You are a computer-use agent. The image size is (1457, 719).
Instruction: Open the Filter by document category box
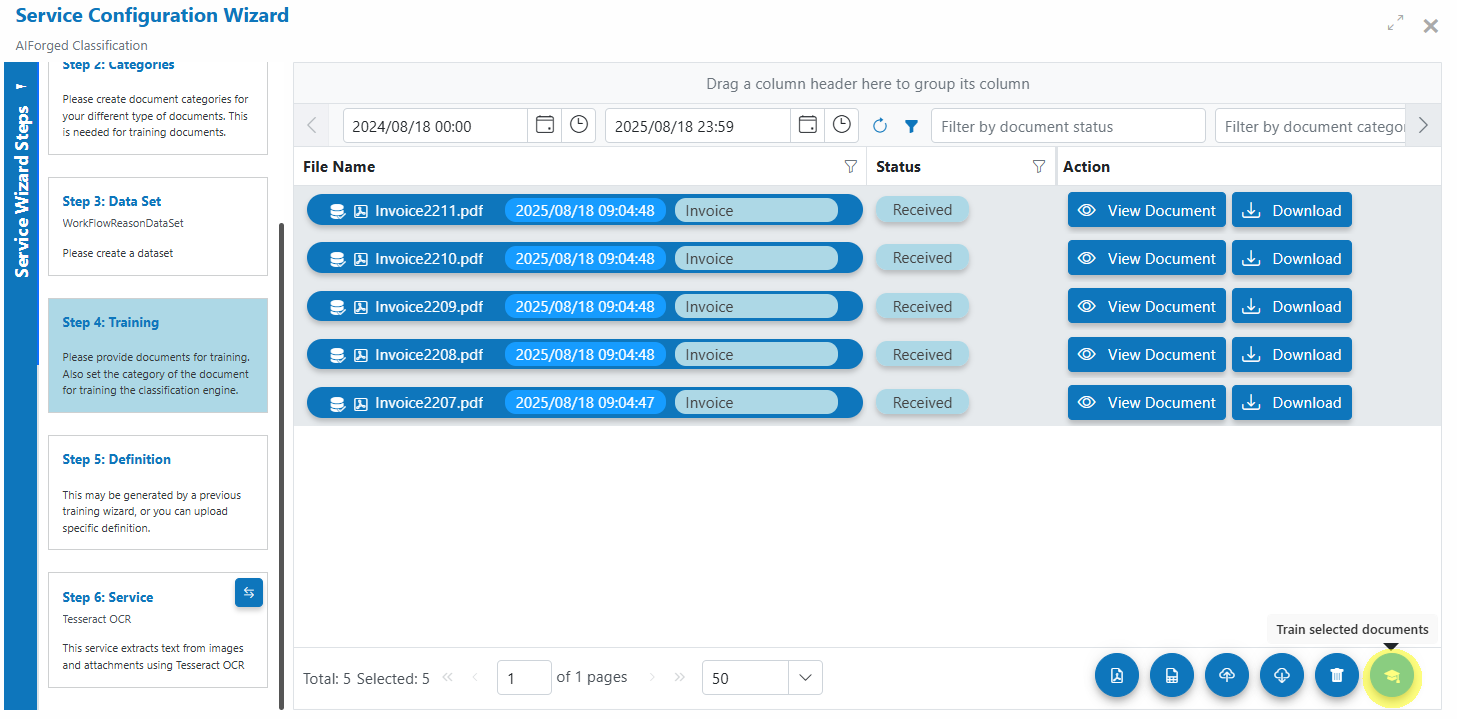(1310, 126)
